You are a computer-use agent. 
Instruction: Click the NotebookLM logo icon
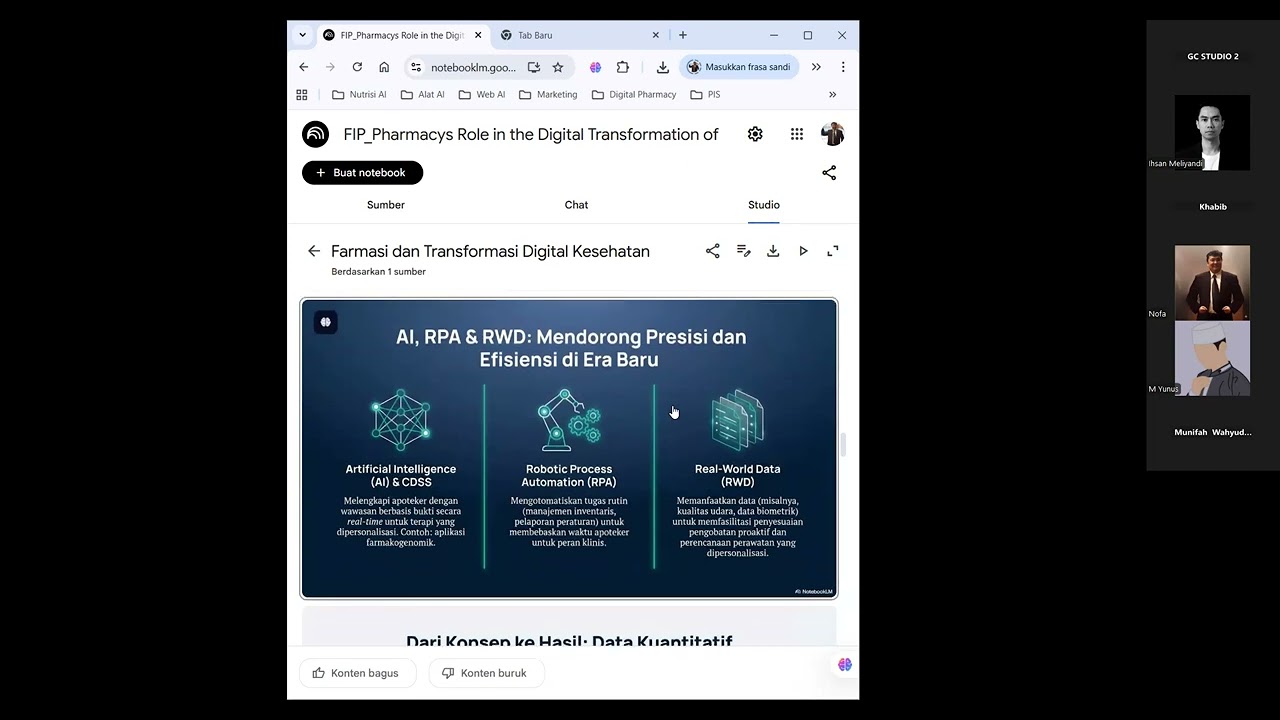pyautogui.click(x=315, y=134)
